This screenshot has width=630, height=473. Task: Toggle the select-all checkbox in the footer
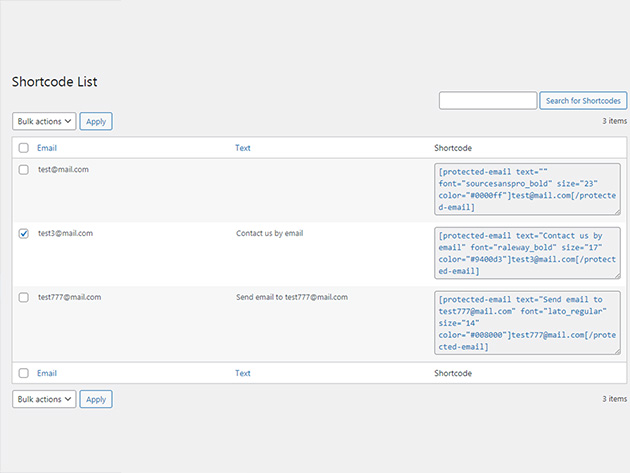tap(24, 373)
